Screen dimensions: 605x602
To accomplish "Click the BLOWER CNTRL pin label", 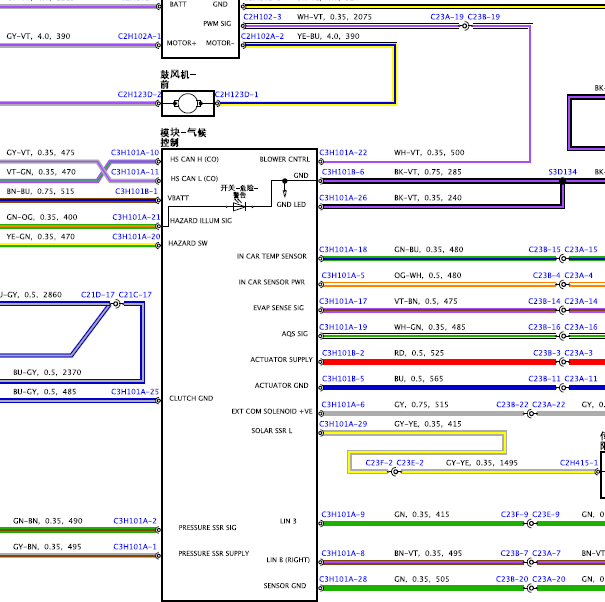I will pyautogui.click(x=285, y=159).
